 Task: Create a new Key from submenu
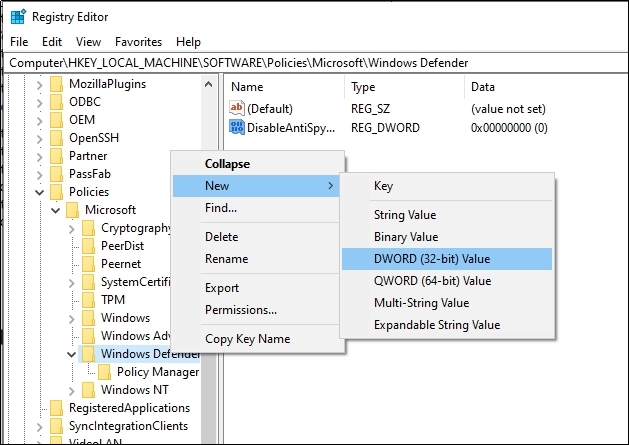point(447,186)
